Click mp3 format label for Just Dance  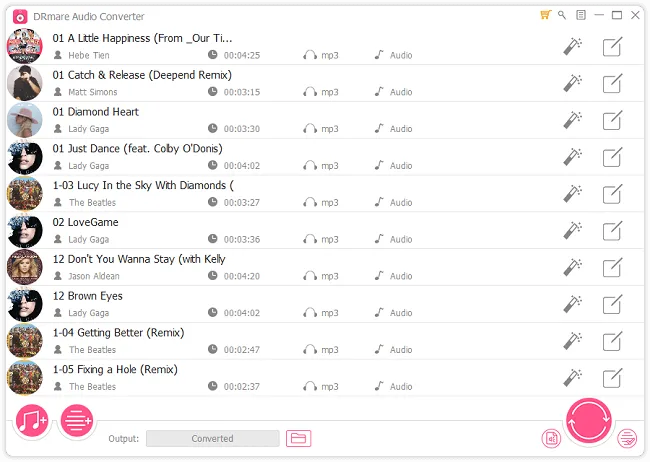coord(330,166)
